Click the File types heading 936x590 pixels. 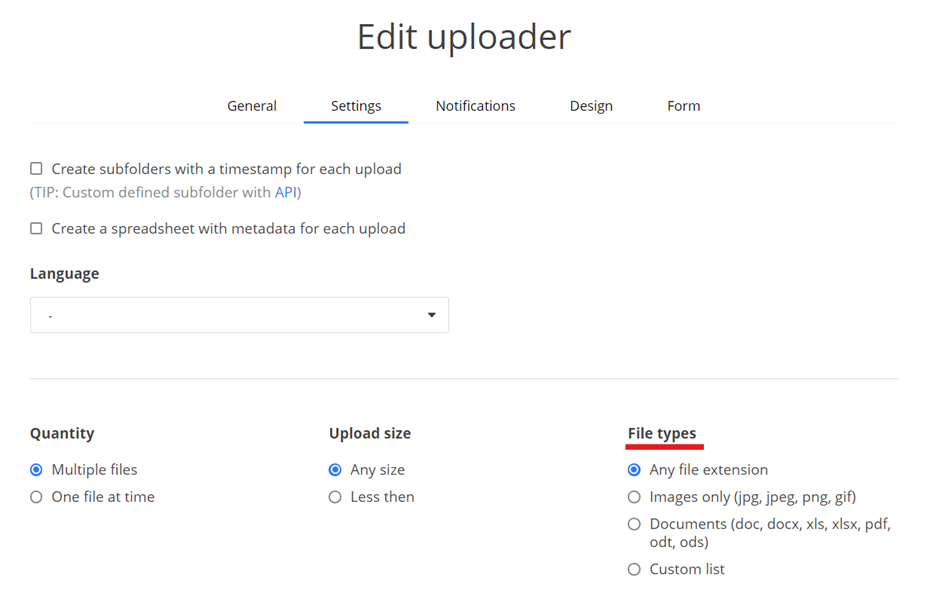(662, 433)
